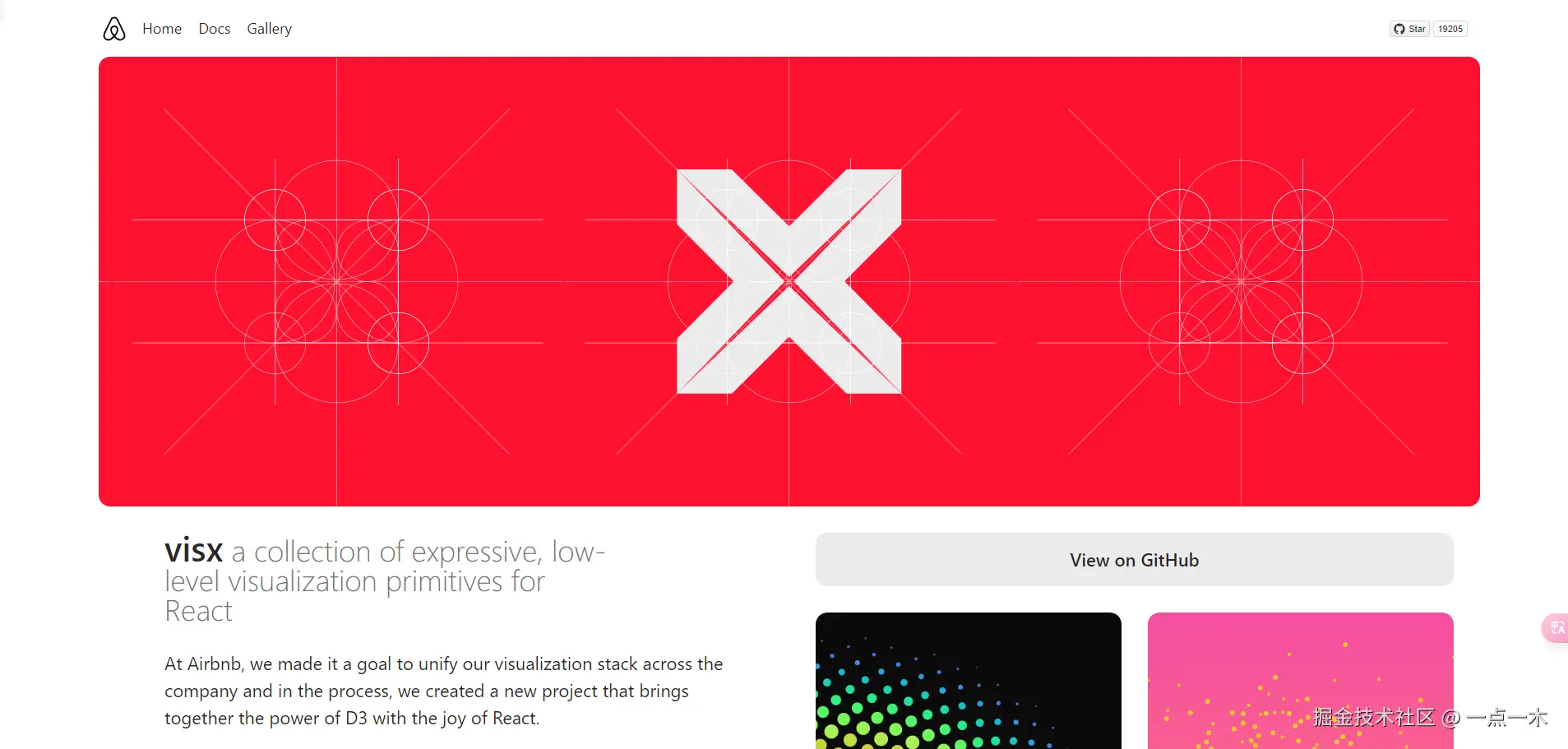This screenshot has width=1568, height=749.
Task: Open the Home nav link
Action: 162,29
